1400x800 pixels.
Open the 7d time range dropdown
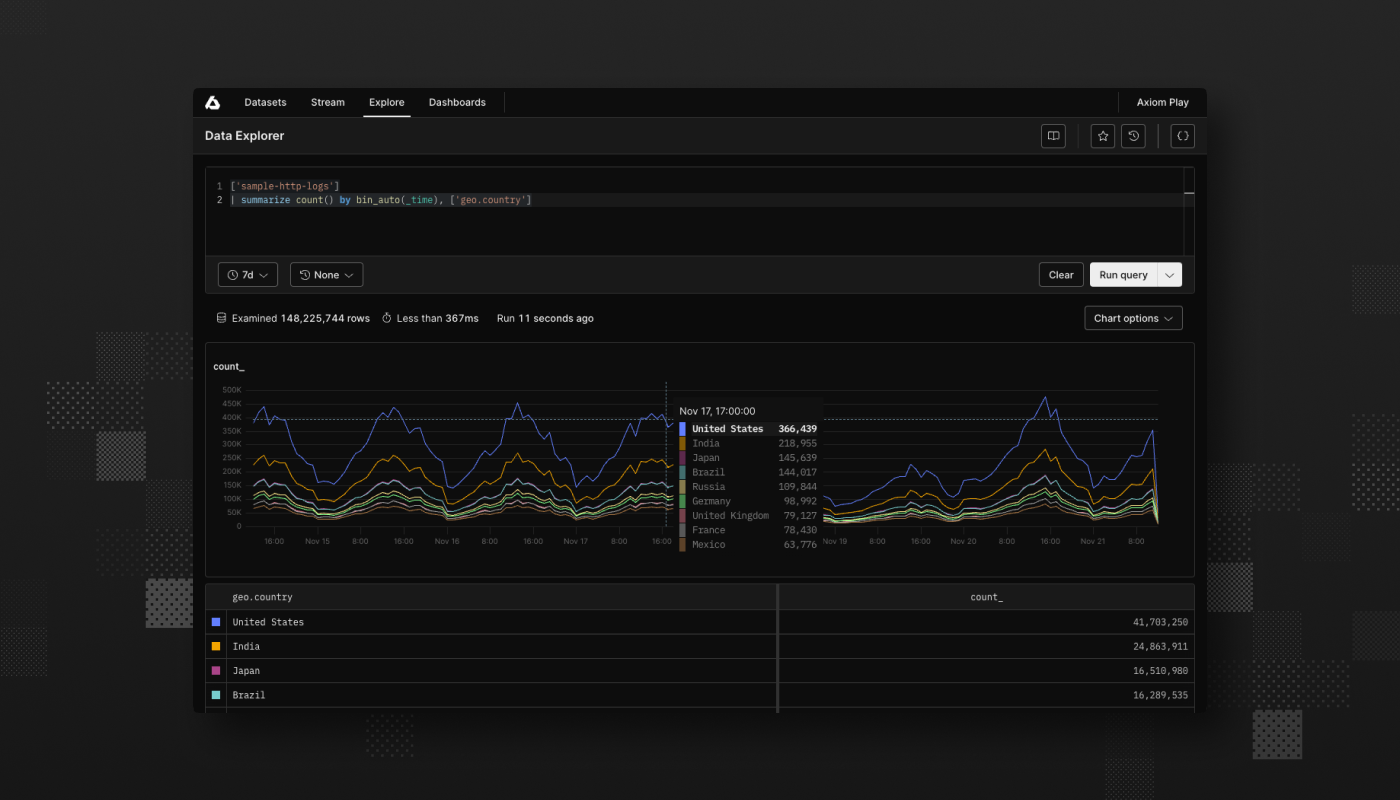(247, 274)
